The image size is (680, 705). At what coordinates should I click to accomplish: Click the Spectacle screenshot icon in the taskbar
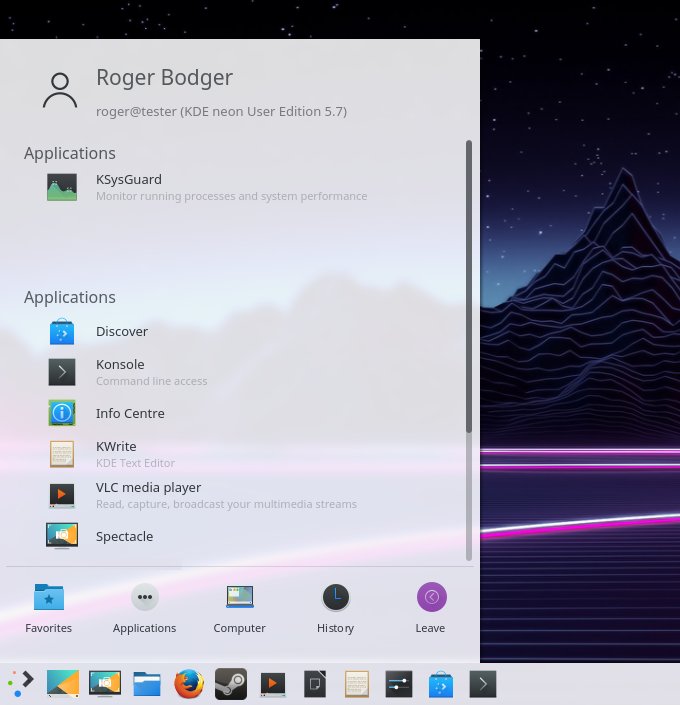click(x=105, y=684)
